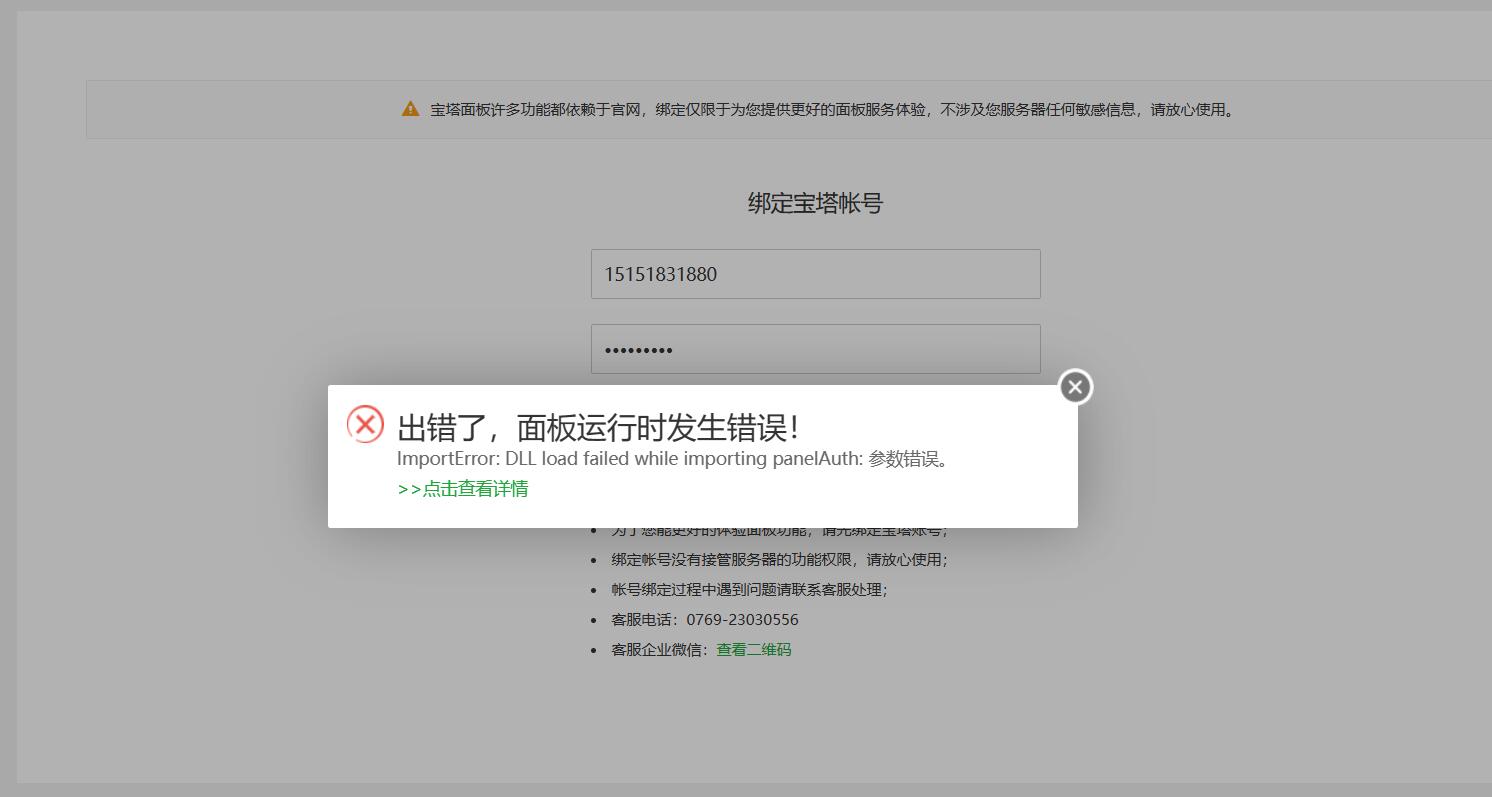Click the '客服电话：0769-23030556' line

[x=705, y=620]
